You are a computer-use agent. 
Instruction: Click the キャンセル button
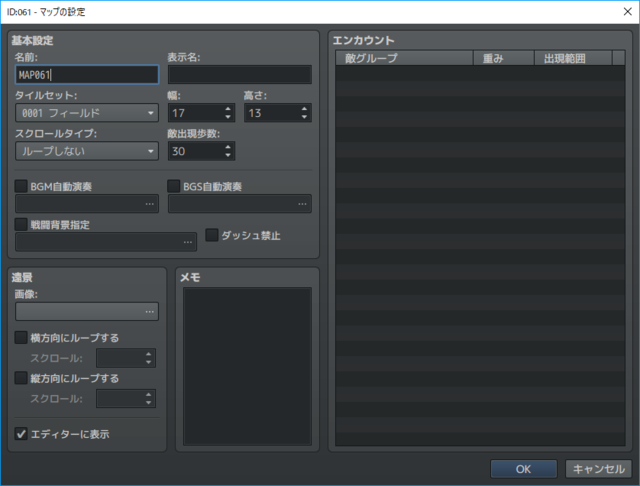(598, 469)
